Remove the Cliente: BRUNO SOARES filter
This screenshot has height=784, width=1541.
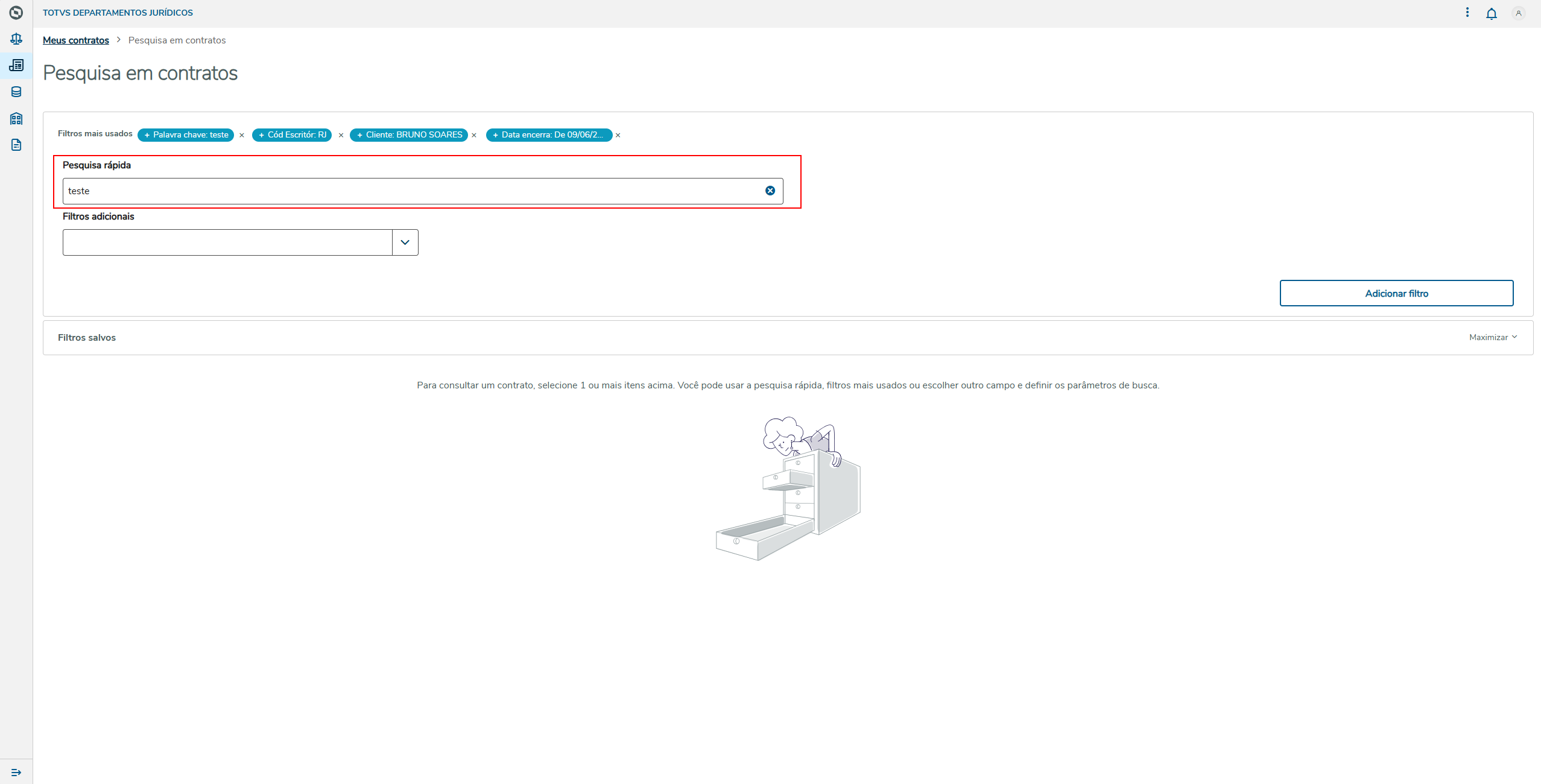click(474, 135)
